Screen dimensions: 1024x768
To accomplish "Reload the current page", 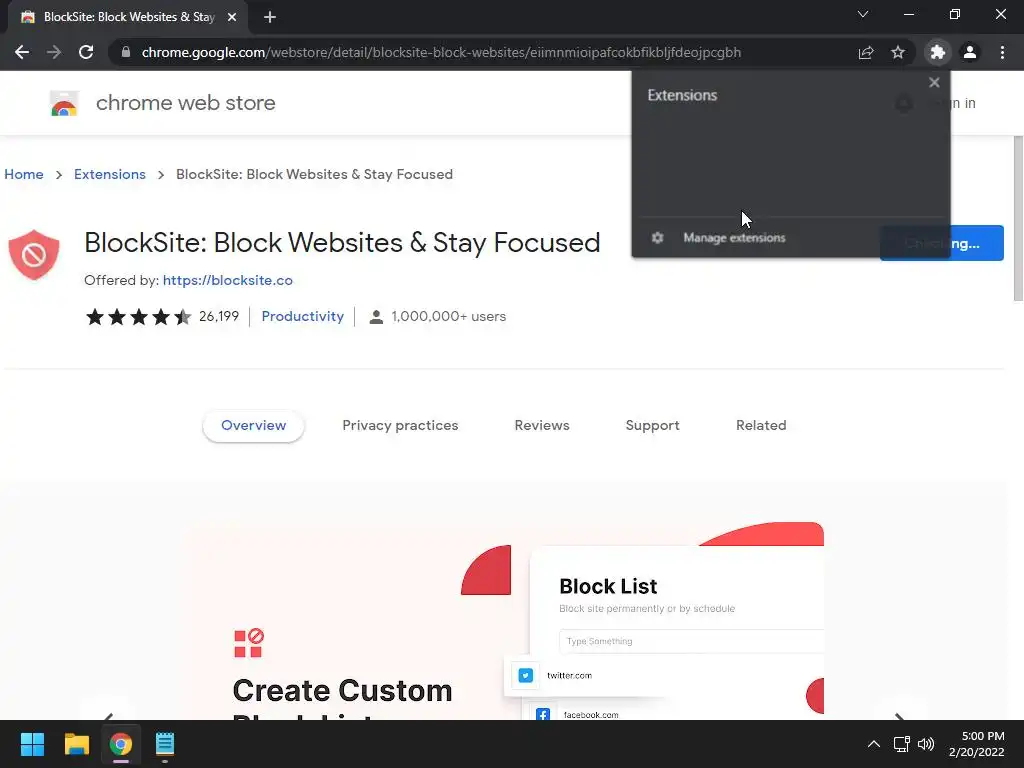I will (x=86, y=52).
